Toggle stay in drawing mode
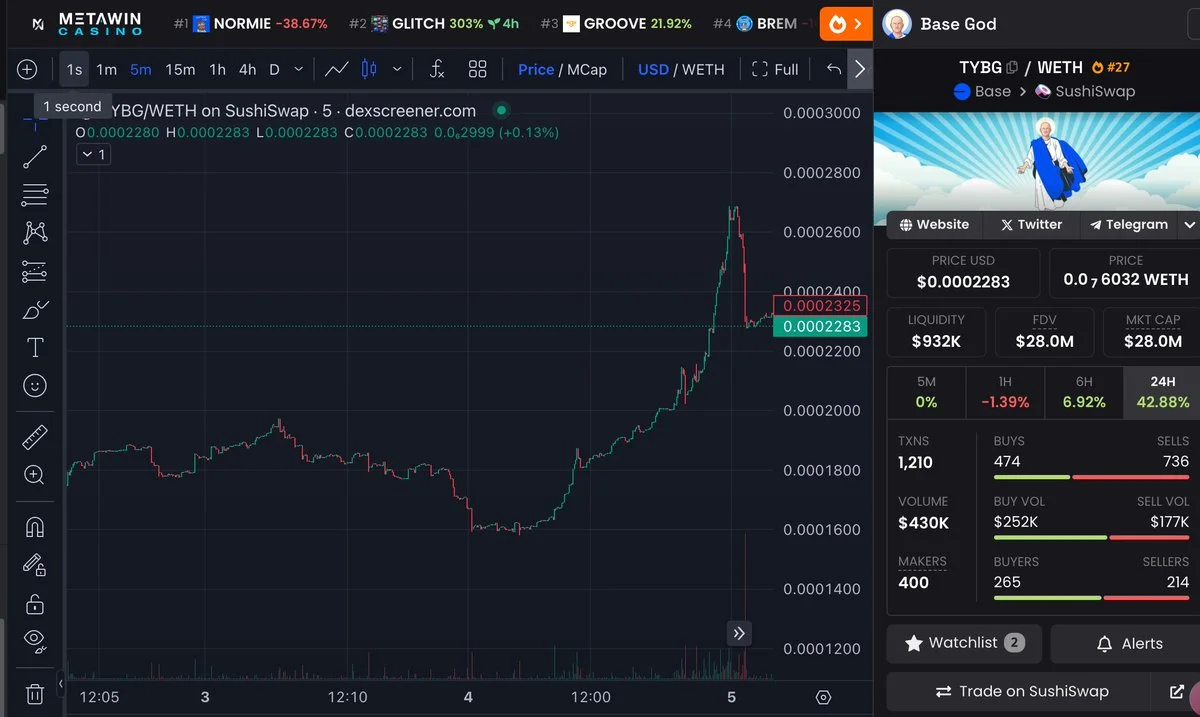1200x717 pixels. (35, 565)
